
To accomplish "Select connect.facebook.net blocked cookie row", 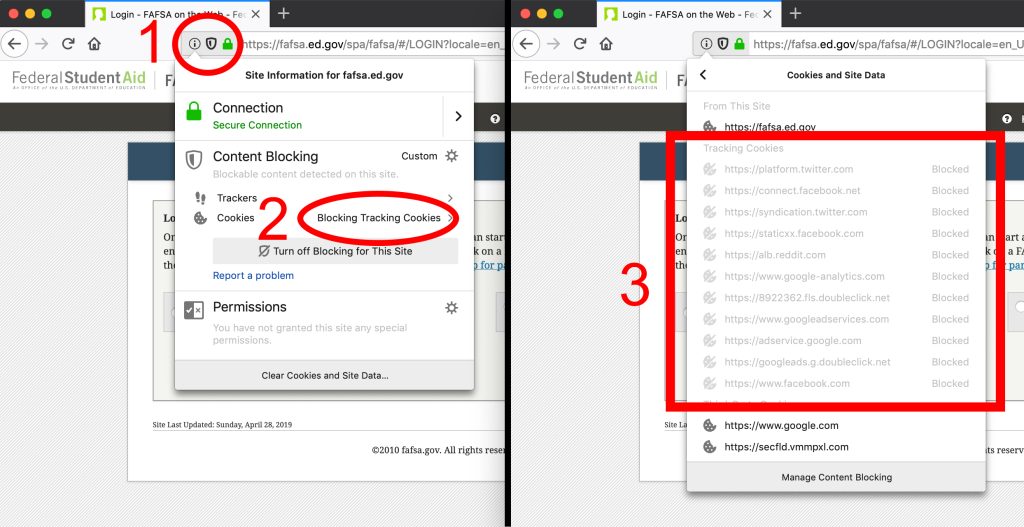I will pos(836,191).
